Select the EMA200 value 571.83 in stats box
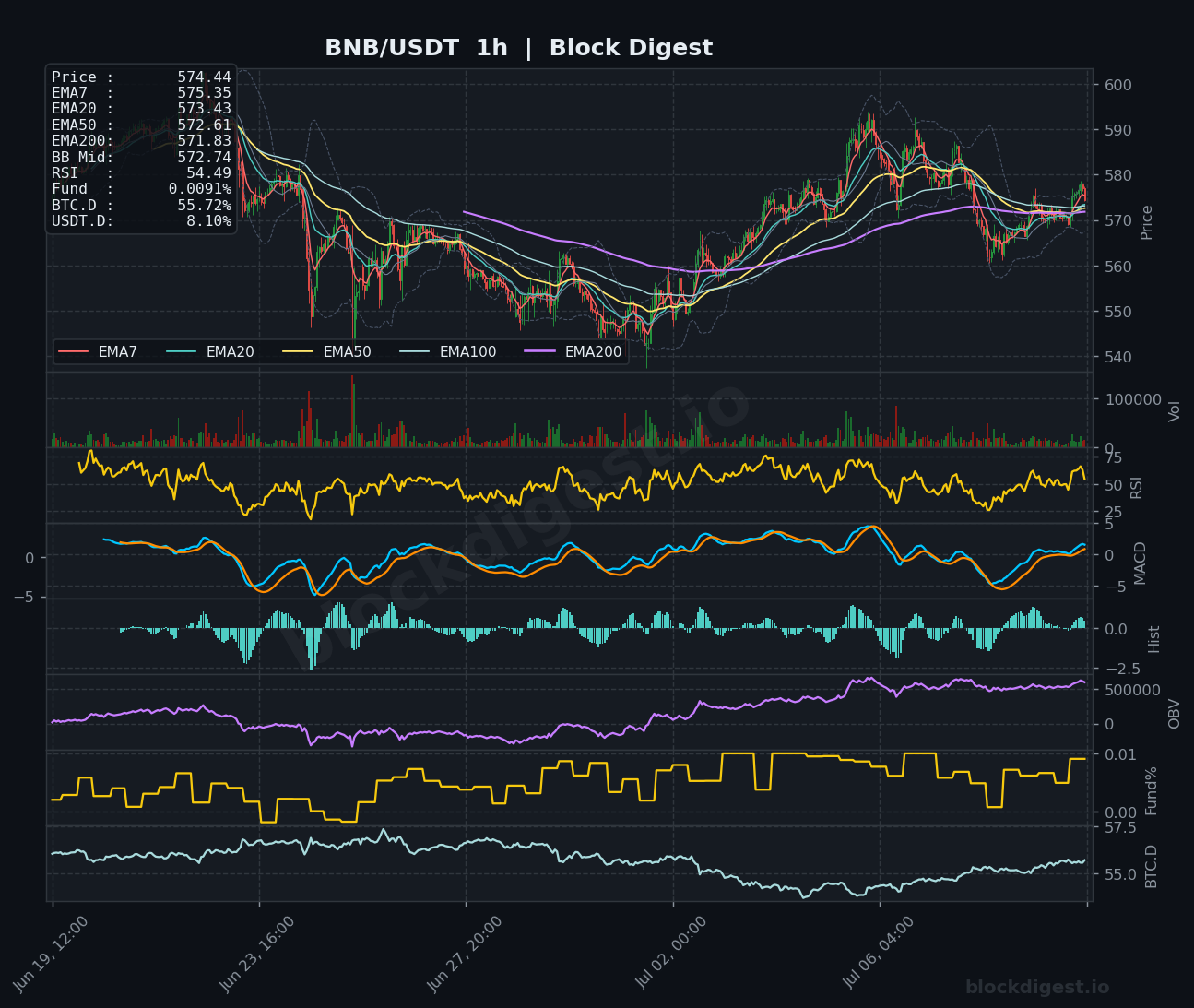The width and height of the screenshot is (1194, 1008). 205,141
